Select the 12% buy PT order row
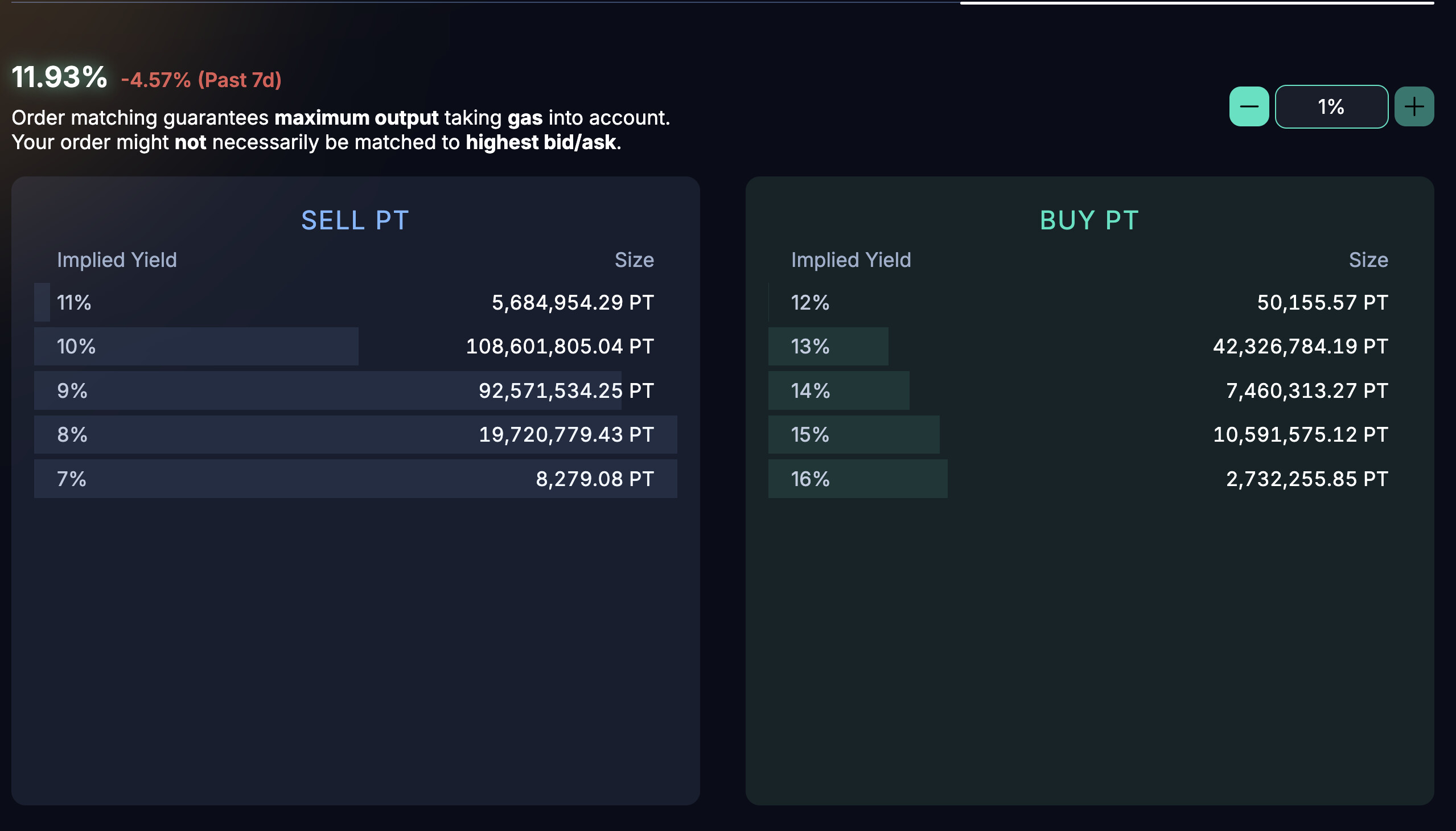This screenshot has height=831, width=1456. 1089,302
